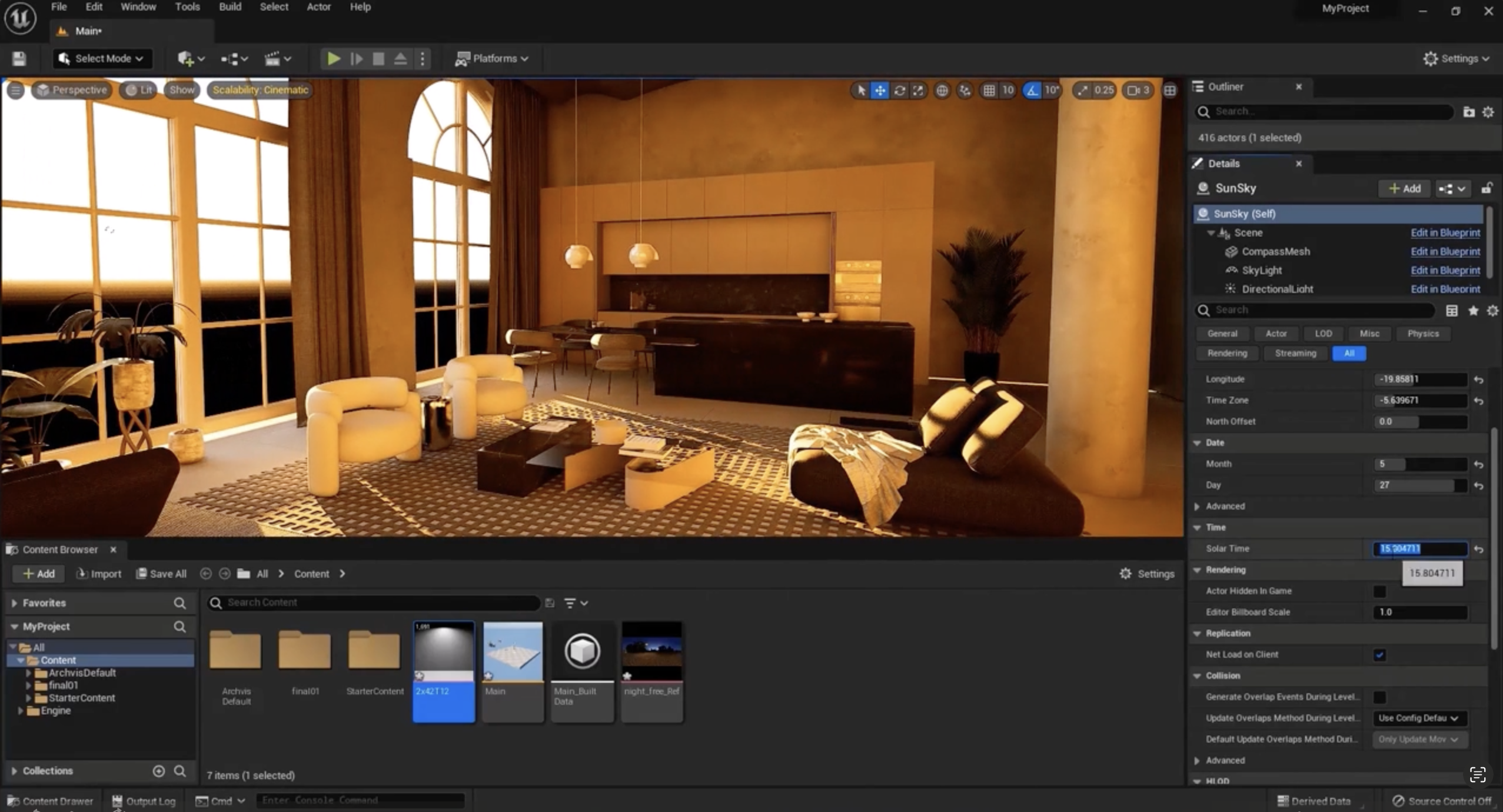Viewport: 1503px width, 812px height.
Task: Click the Play button in toolbar
Action: 333,58
